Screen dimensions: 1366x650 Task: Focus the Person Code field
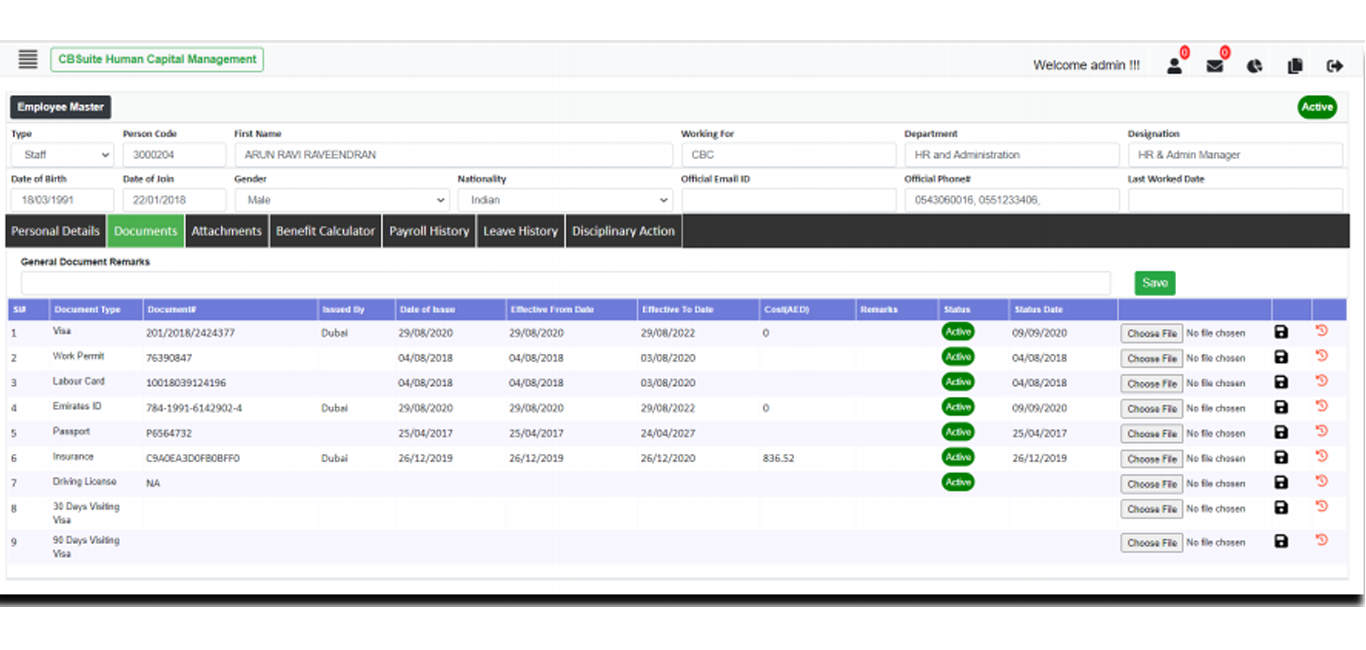(175, 155)
